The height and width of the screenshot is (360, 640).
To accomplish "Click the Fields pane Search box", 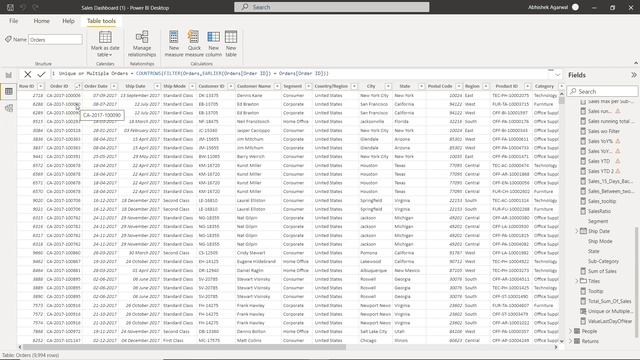I will tap(602, 91).
